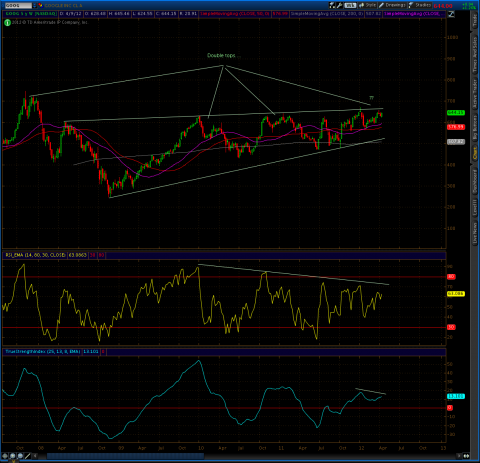
Task: Click the colored balls linking icon
Action: [x=40, y=5]
